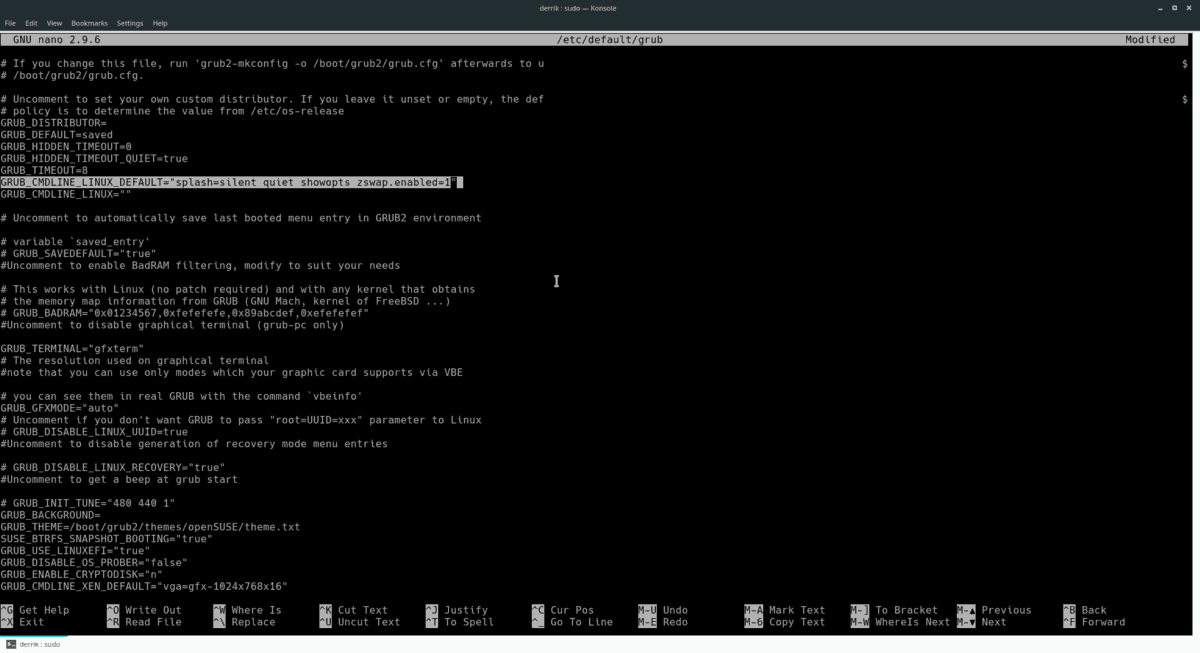Click the 'M-E Redo' shortcut label
Screen dimensions: 1200x653
pos(663,622)
